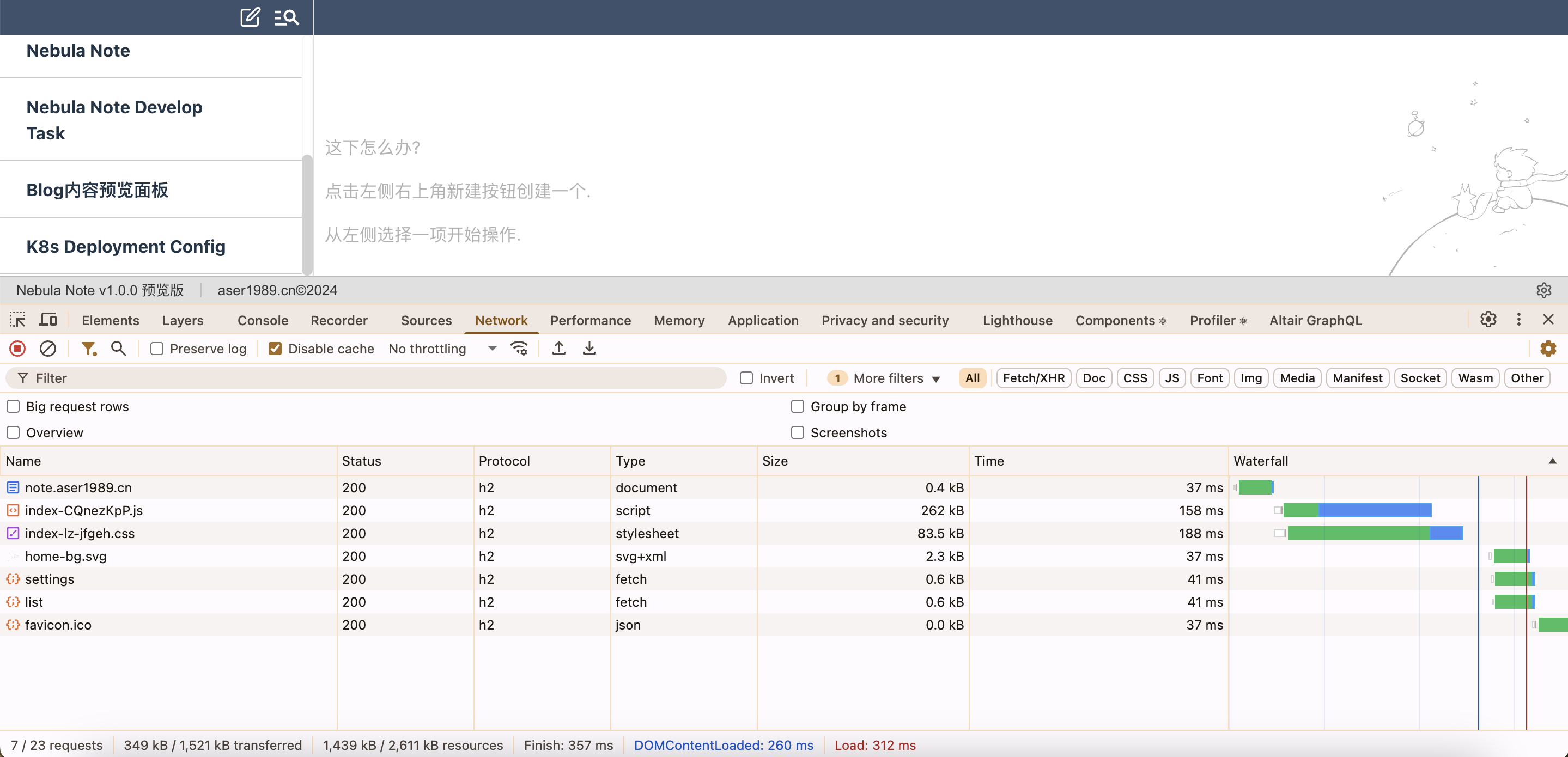
Task: Enable Big request rows option
Action: (14, 406)
